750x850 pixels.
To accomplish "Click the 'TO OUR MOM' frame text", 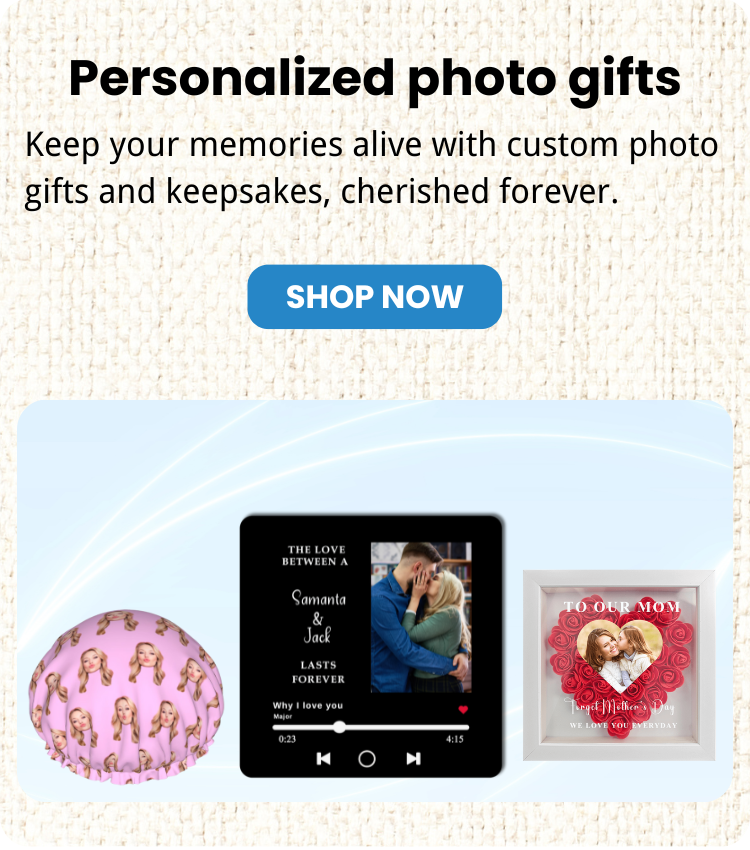I will (622, 607).
